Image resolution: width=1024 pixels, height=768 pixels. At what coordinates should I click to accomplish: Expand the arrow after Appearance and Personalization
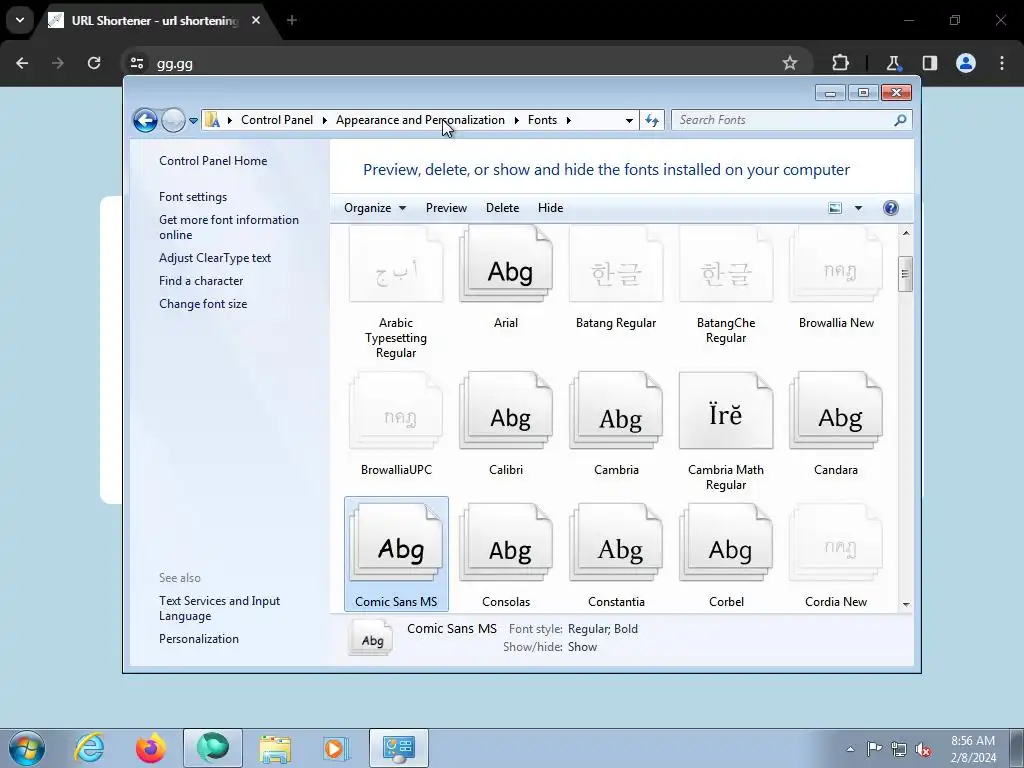pos(517,120)
